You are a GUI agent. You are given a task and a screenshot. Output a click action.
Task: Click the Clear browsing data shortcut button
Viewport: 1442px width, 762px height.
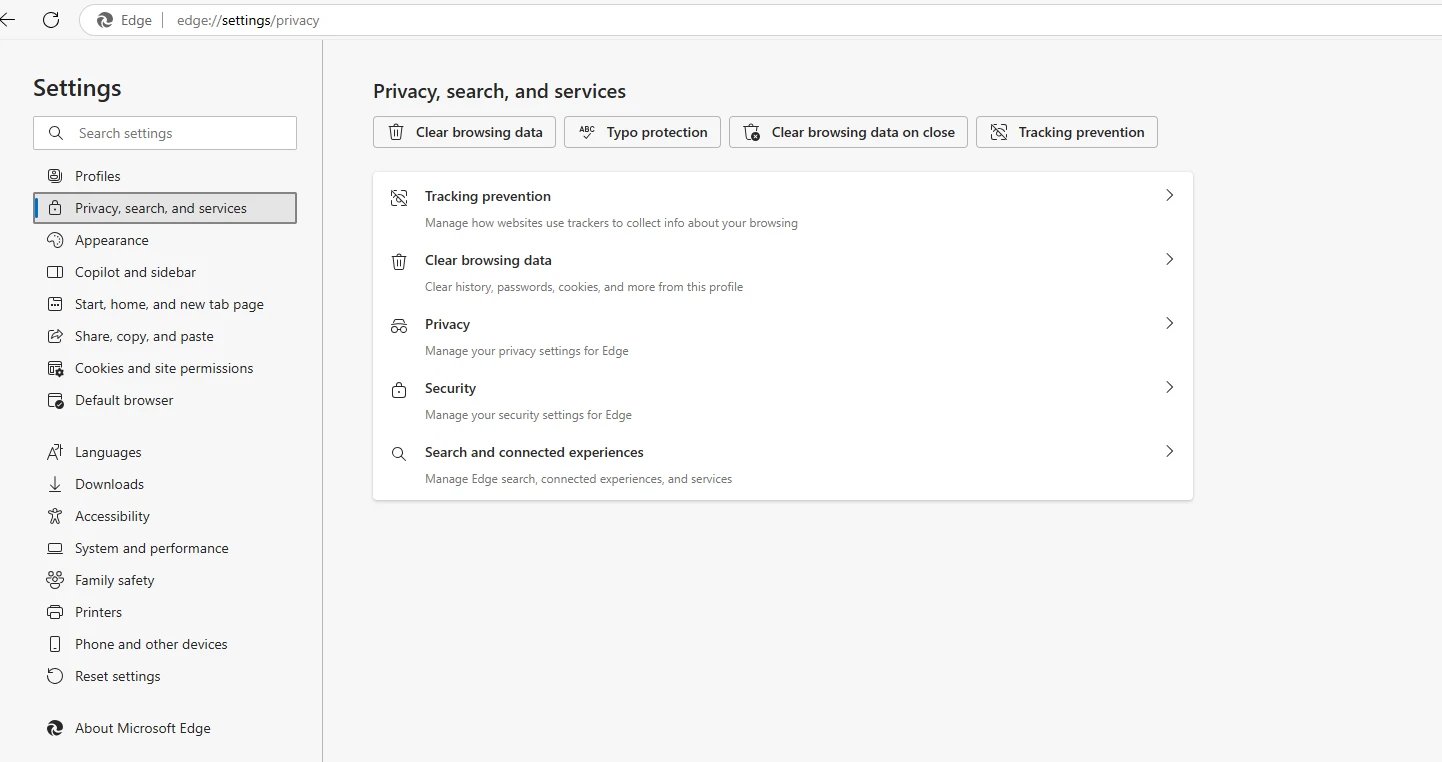click(464, 132)
